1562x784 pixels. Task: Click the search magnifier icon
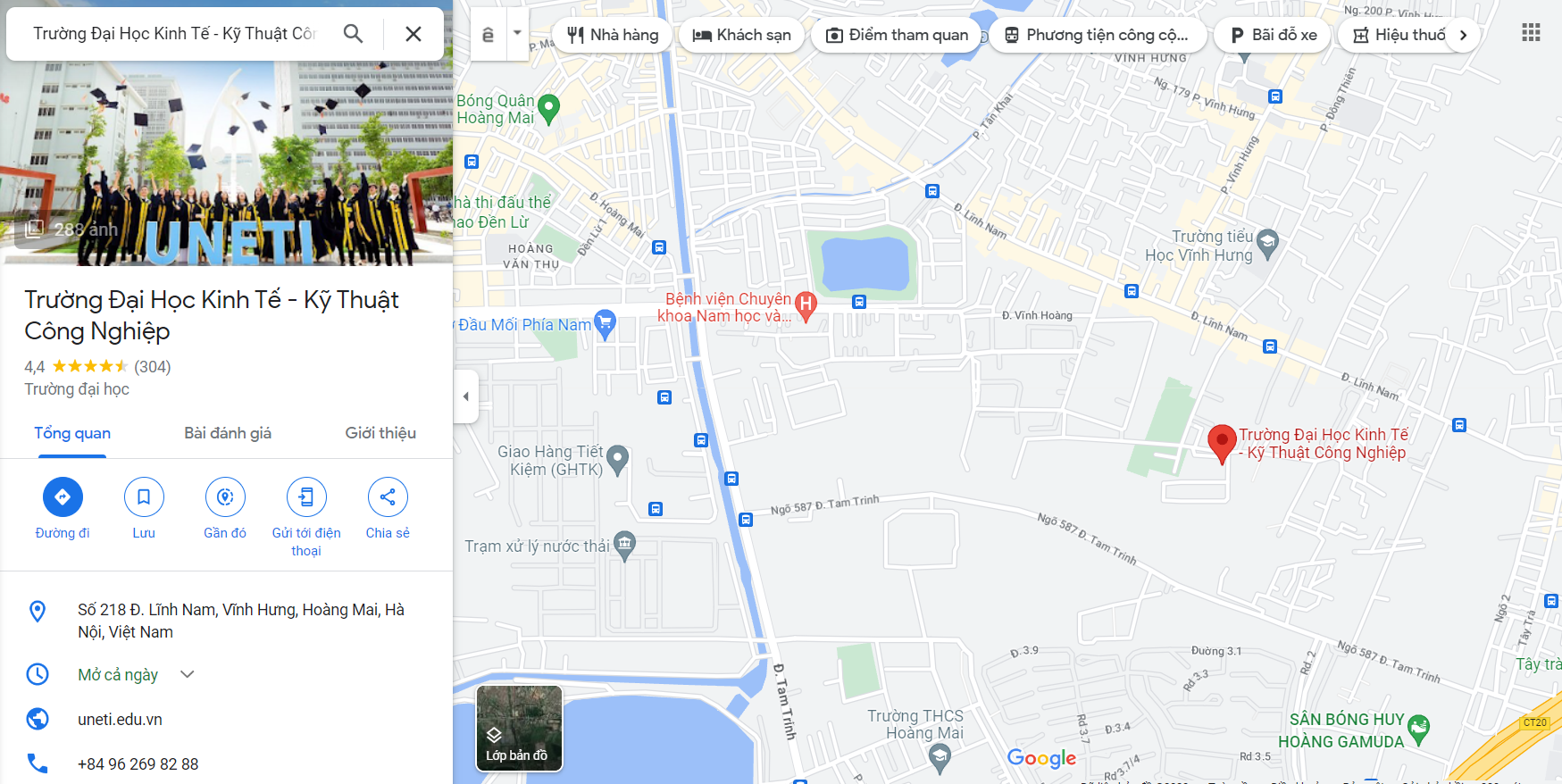354,34
